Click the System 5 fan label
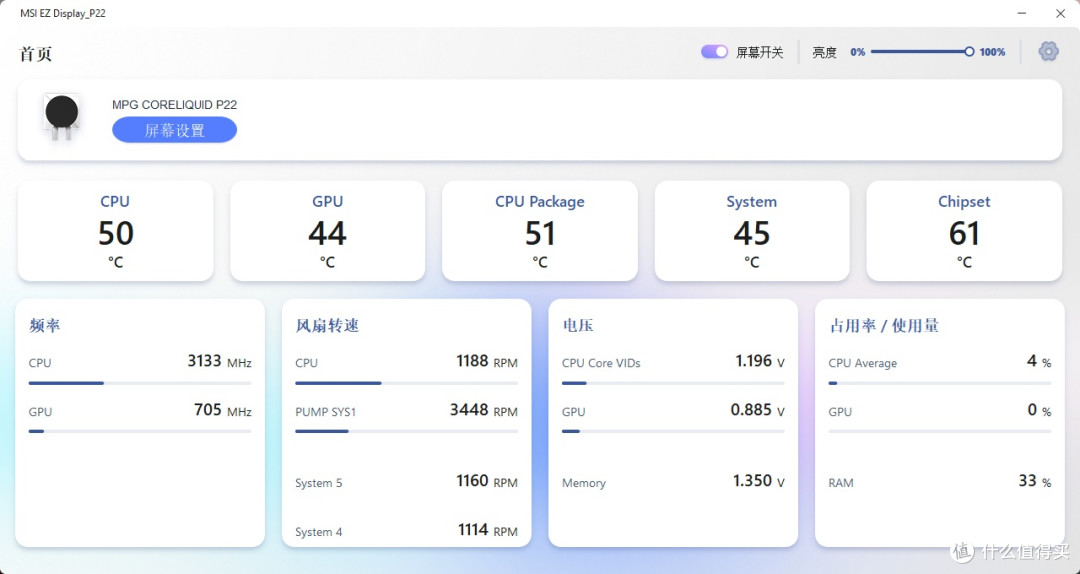The height and width of the screenshot is (574, 1080). point(318,483)
